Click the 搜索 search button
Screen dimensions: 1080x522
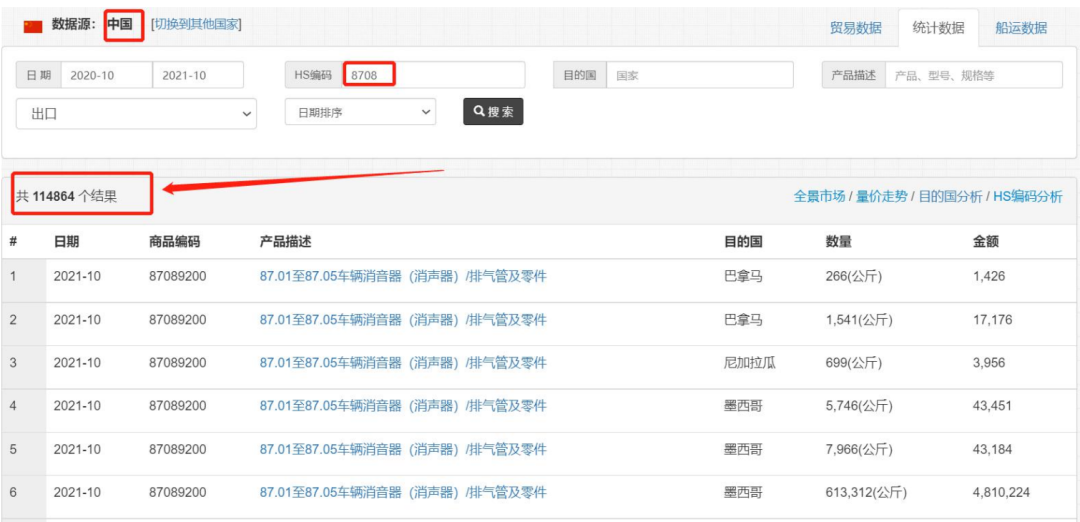pos(493,112)
